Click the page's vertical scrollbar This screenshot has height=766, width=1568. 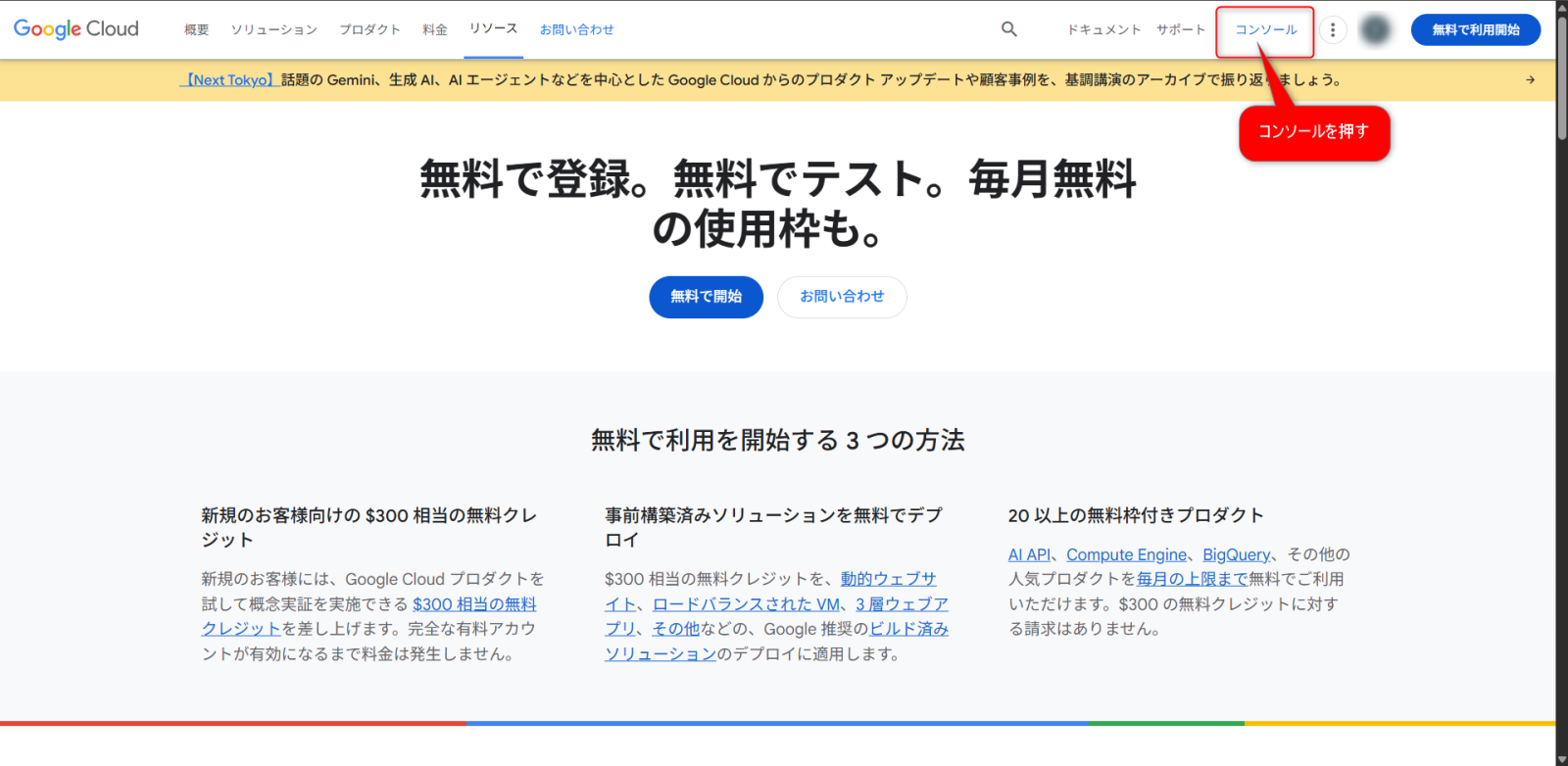click(x=1561, y=78)
